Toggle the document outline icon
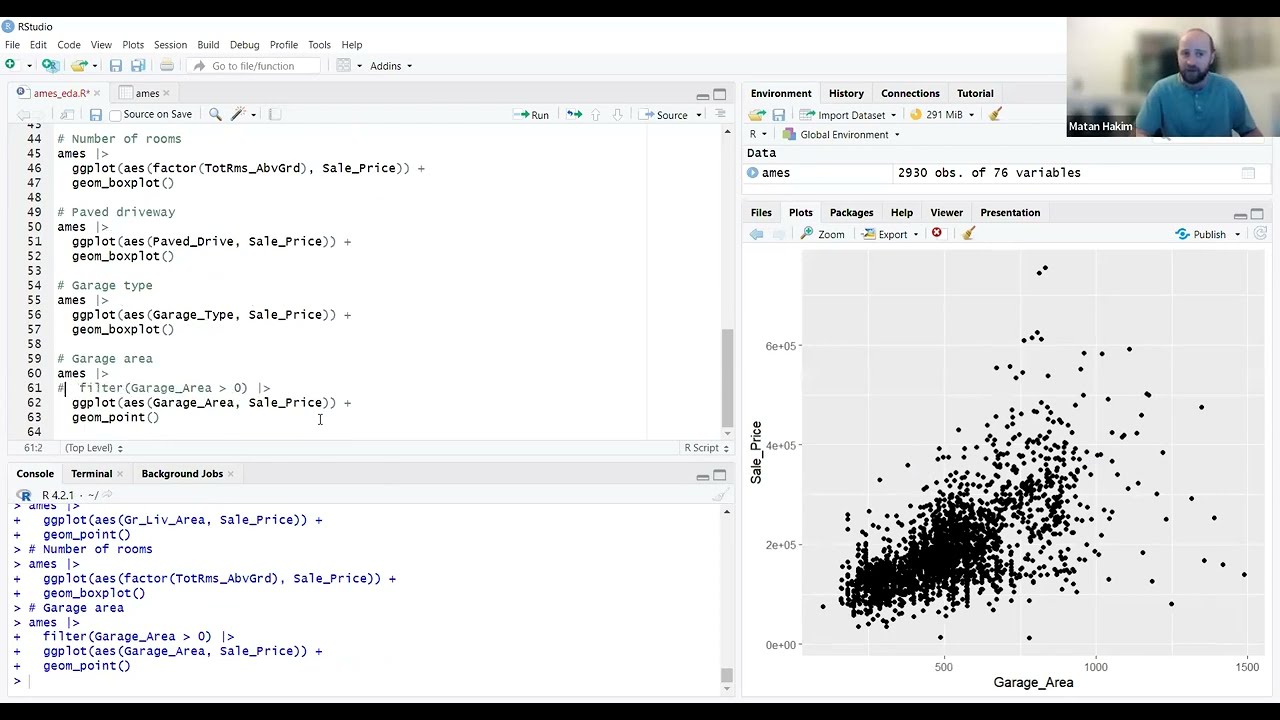The image size is (1280, 720). click(720, 115)
